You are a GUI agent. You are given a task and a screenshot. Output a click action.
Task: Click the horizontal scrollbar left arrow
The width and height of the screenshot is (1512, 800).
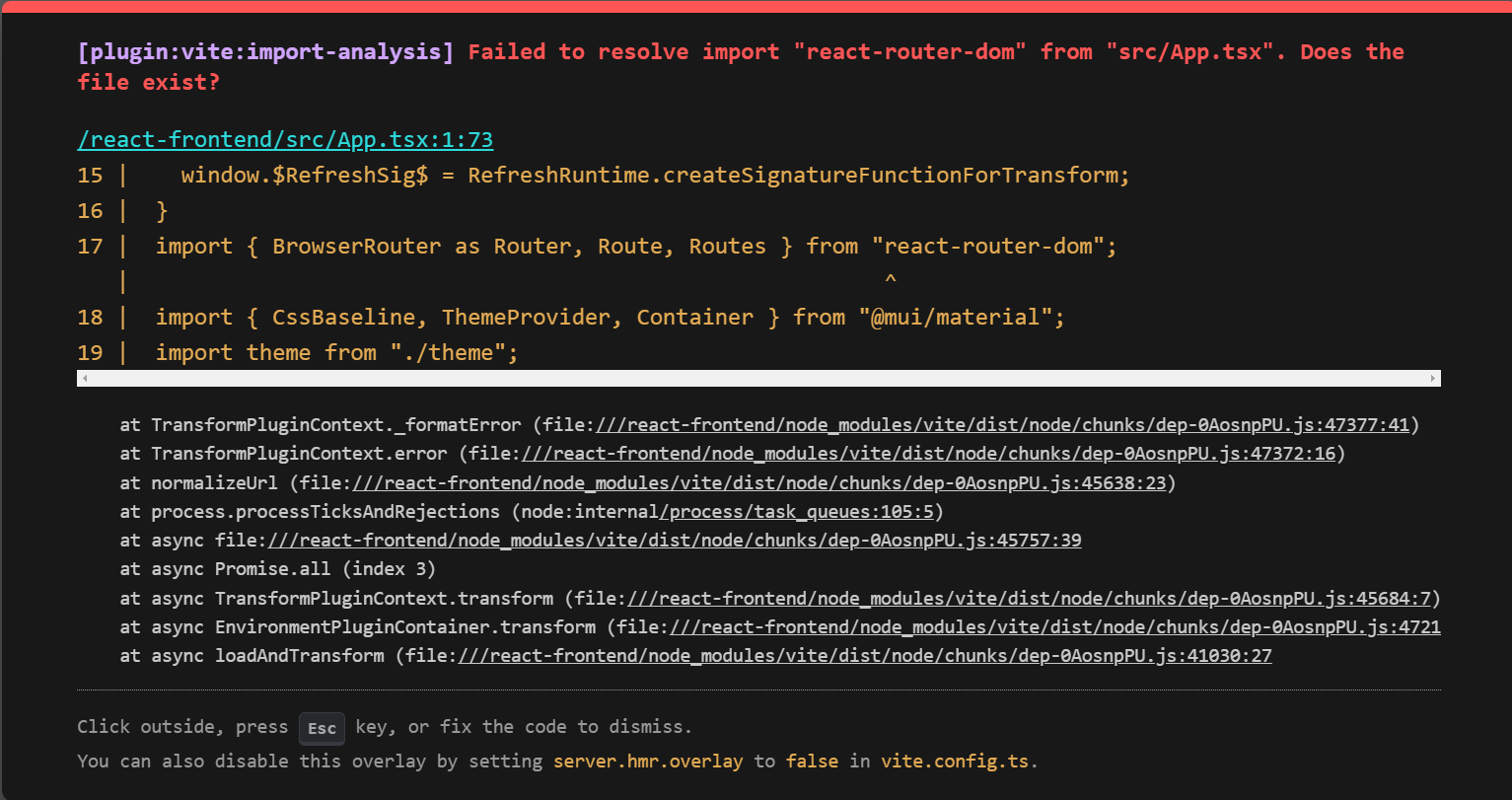pyautogui.click(x=84, y=378)
